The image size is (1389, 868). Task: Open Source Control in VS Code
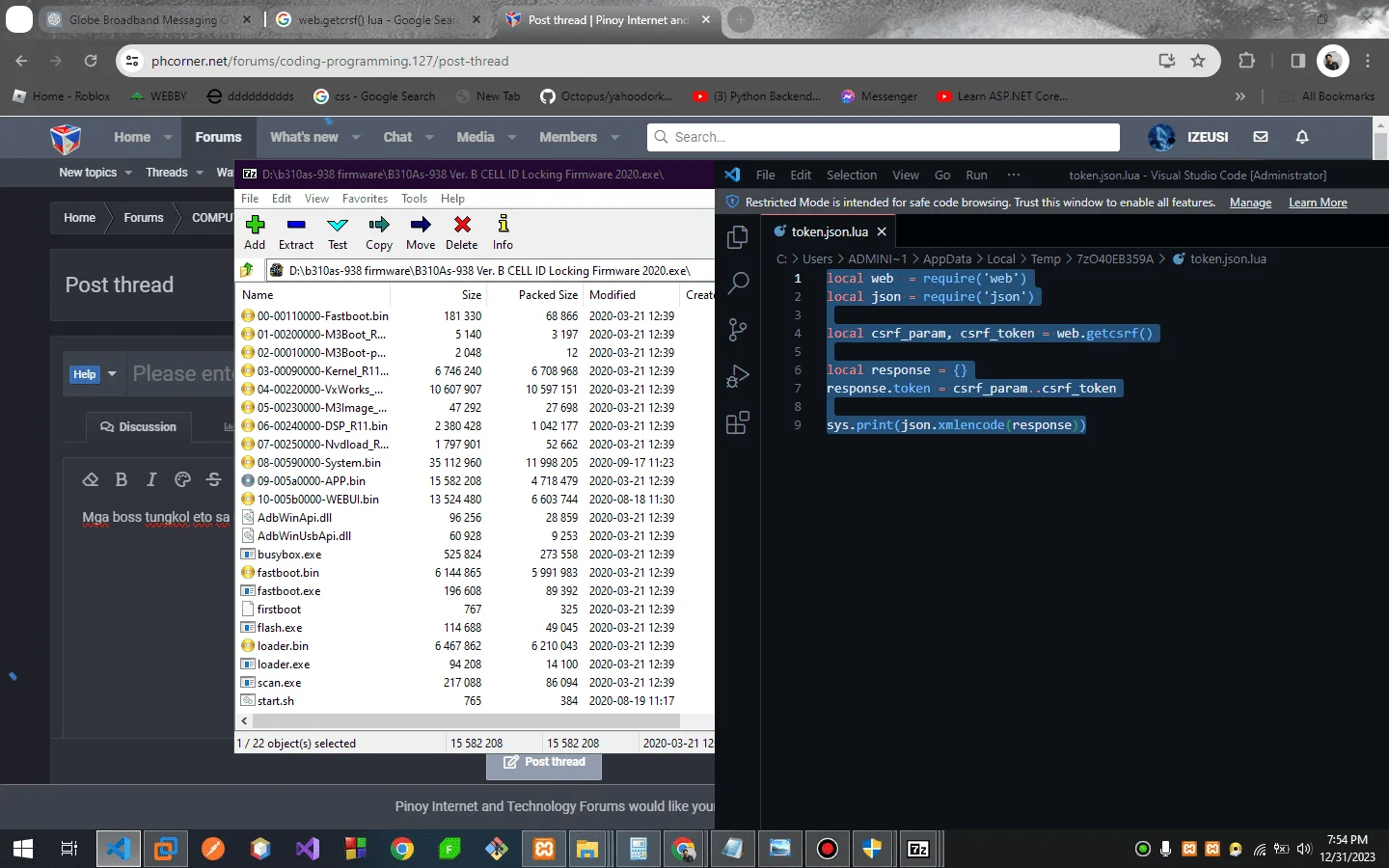tap(738, 330)
